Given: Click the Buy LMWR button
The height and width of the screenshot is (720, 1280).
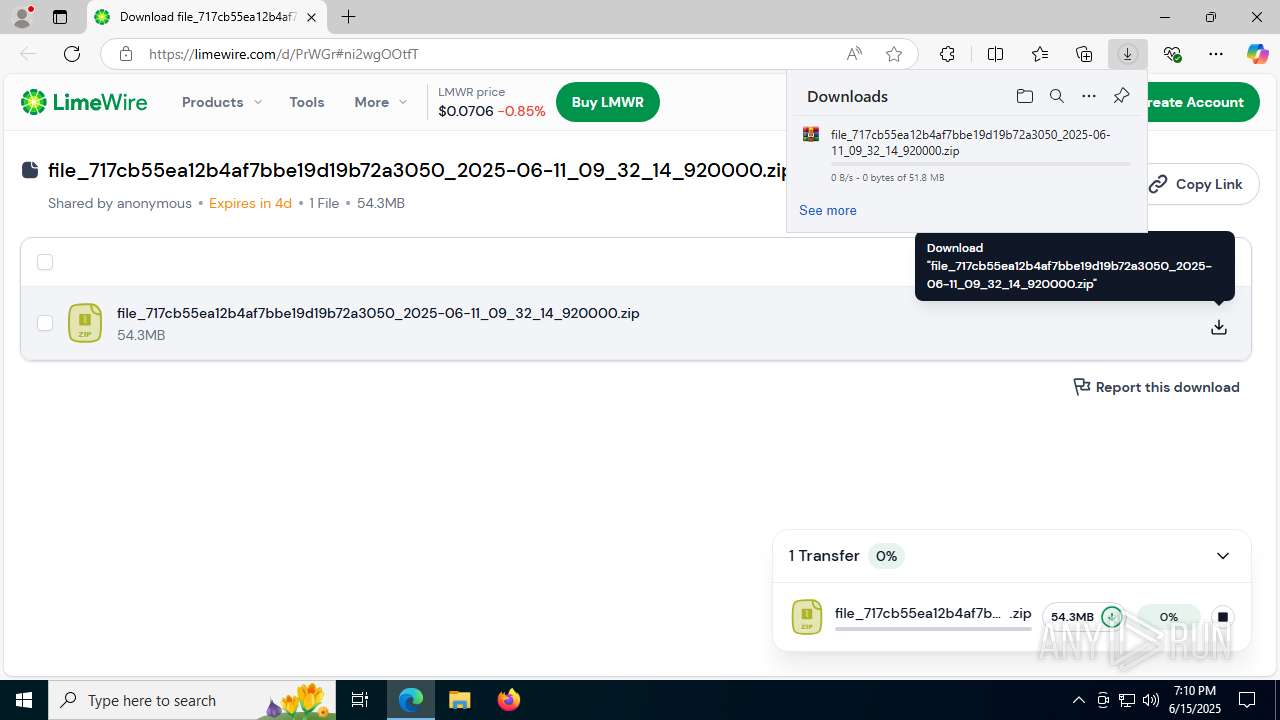Looking at the screenshot, I should pyautogui.click(x=607, y=102).
